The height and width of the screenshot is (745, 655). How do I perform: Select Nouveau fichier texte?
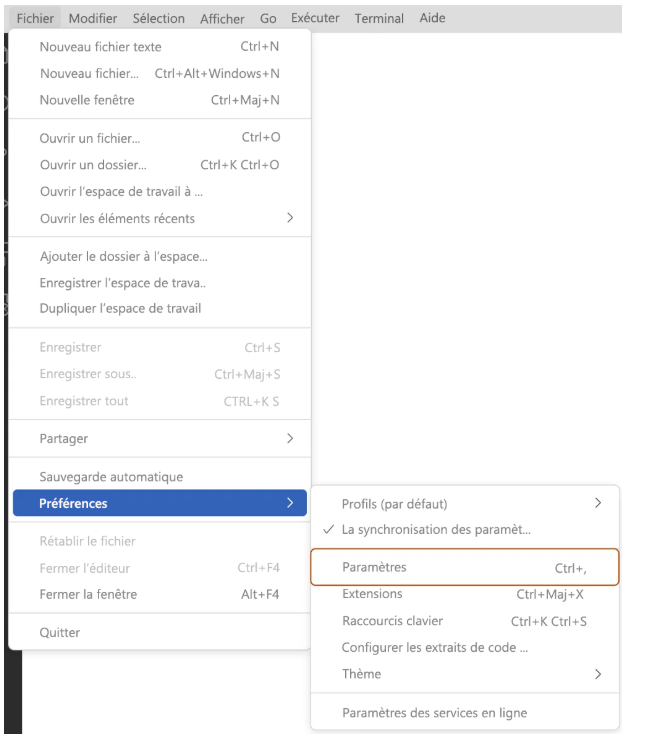click(160, 47)
